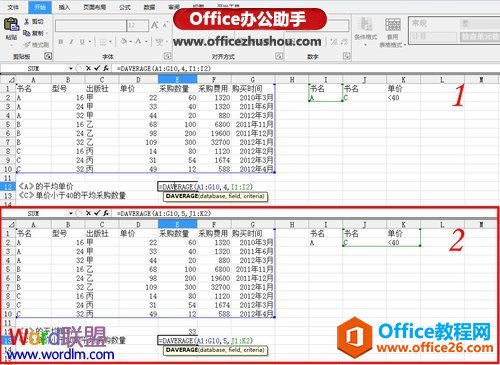Select row 12 header in upper sheet
Image resolution: width=500 pixels, height=365 pixels.
(8, 186)
